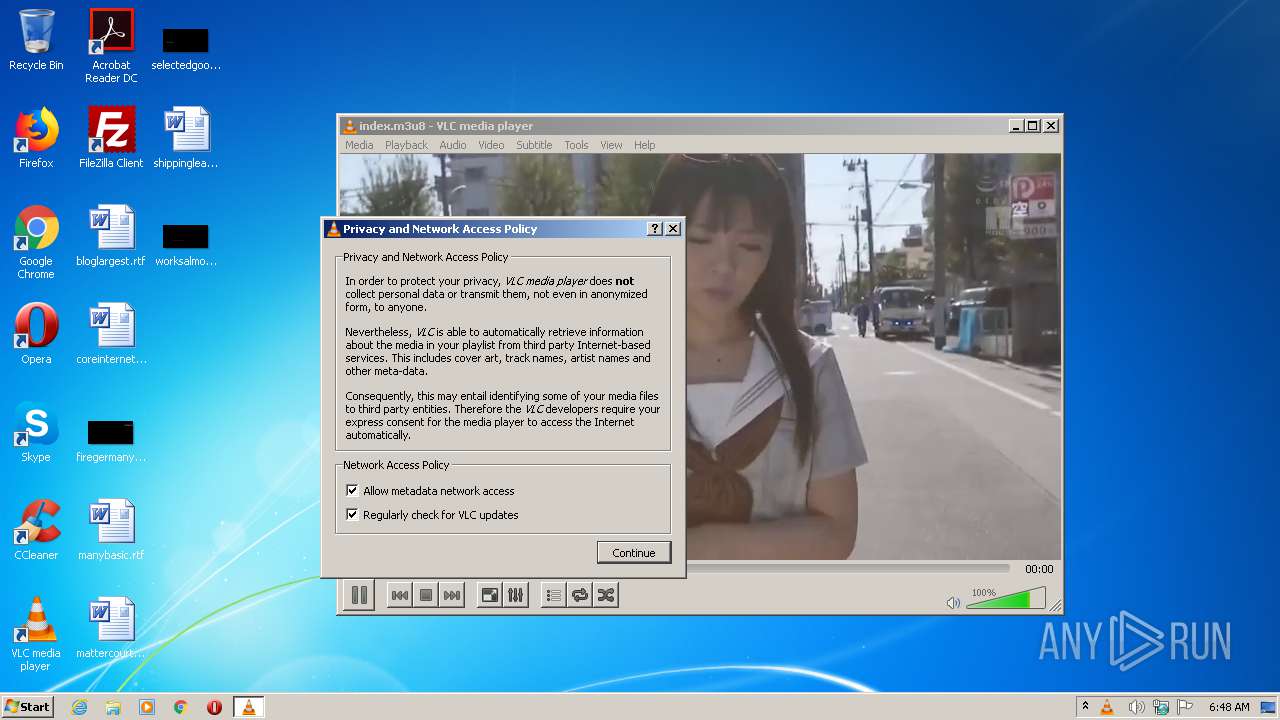
Task: Show extended settings equalizer icon
Action: click(515, 595)
